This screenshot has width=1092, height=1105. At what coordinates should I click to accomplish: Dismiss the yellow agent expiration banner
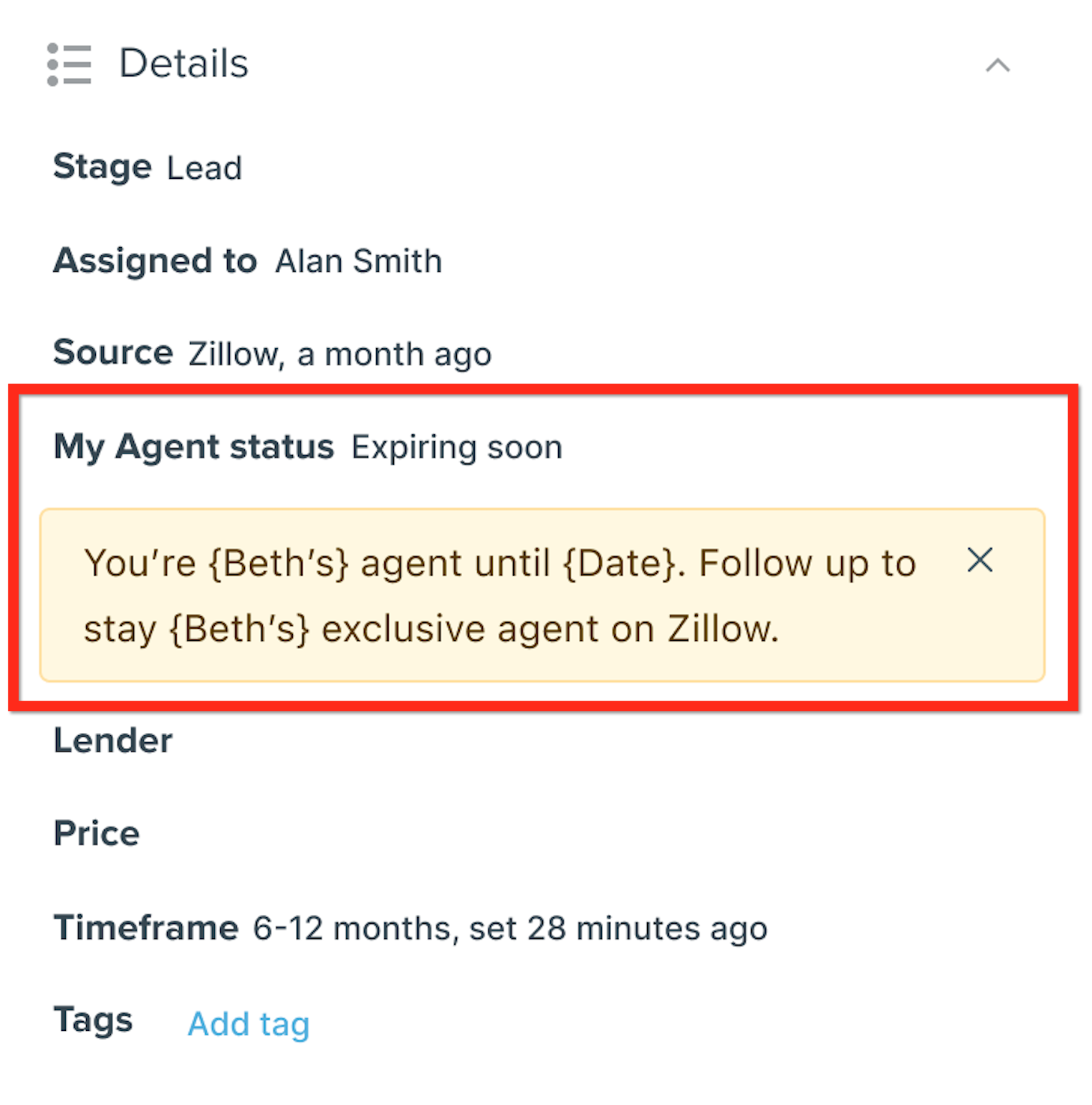click(980, 560)
